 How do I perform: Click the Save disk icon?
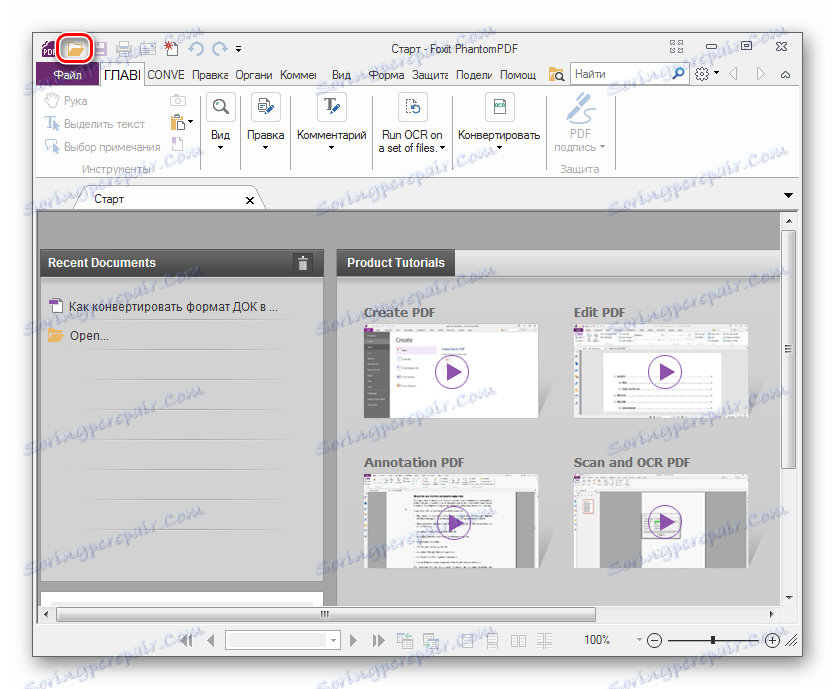pyautogui.click(x=100, y=49)
